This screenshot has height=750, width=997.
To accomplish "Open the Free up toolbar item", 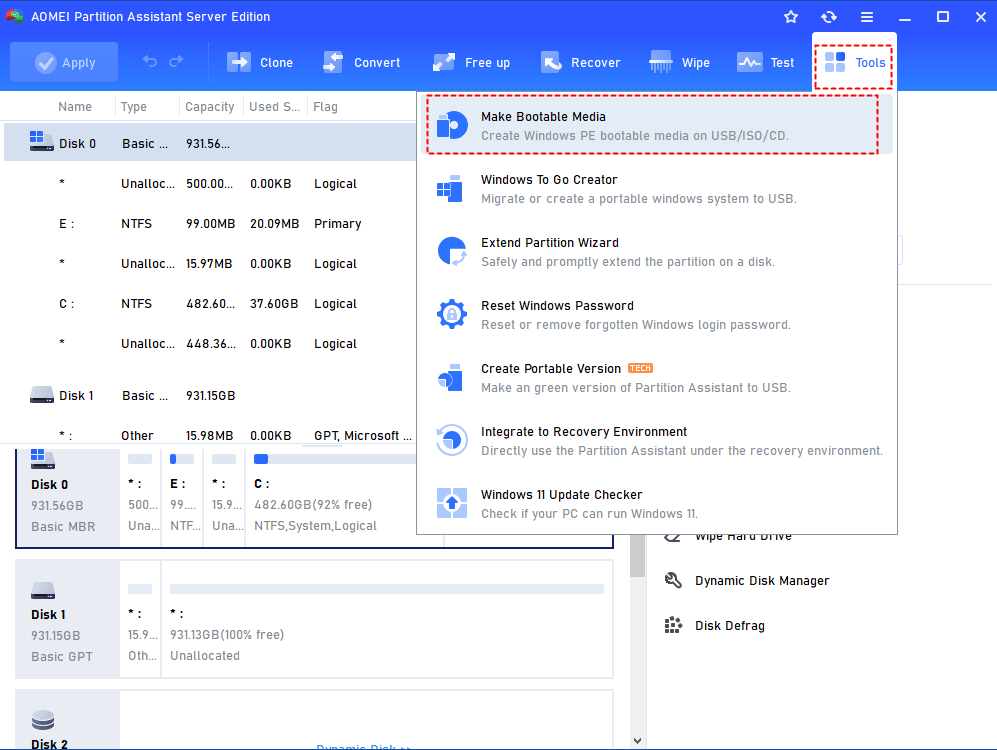I will (471, 62).
